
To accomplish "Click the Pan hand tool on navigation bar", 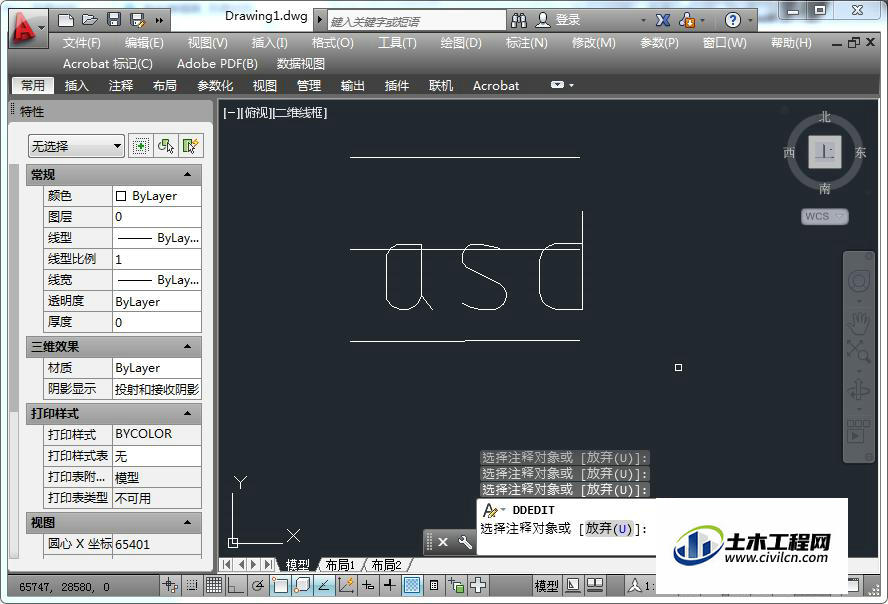I will coord(859,322).
